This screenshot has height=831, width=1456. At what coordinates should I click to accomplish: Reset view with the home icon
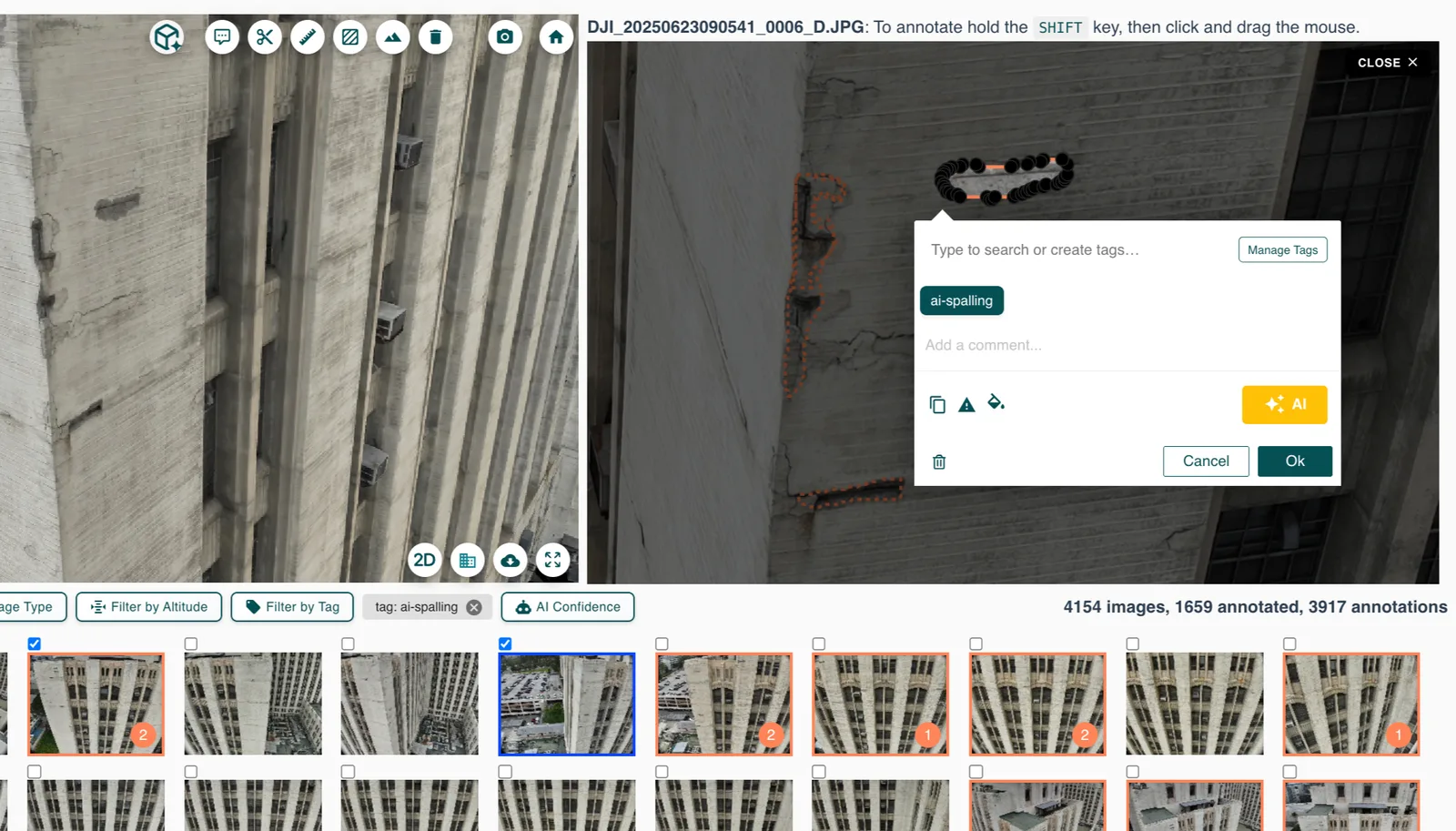click(x=556, y=37)
